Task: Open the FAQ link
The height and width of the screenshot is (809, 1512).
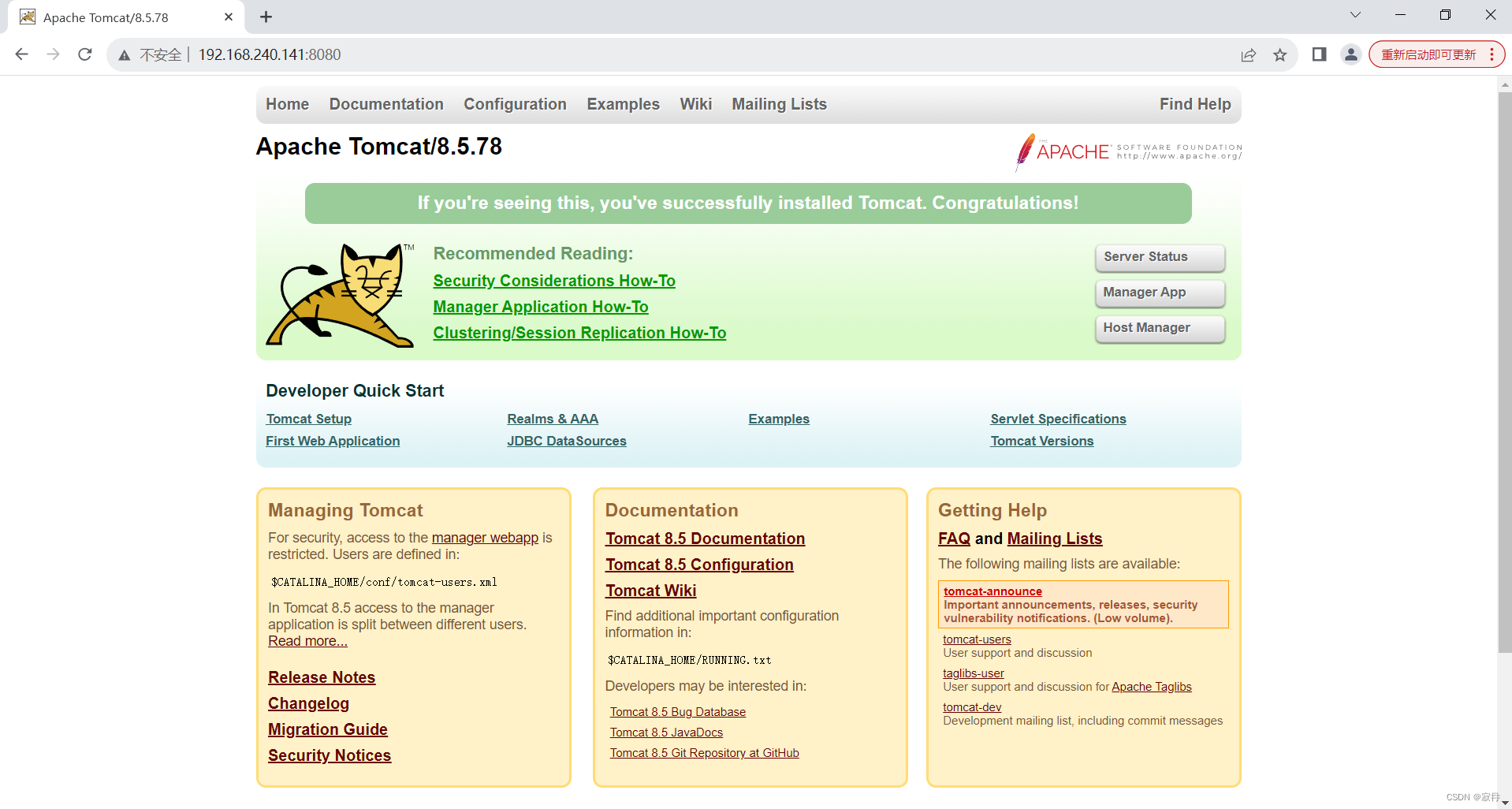Action: [x=954, y=539]
